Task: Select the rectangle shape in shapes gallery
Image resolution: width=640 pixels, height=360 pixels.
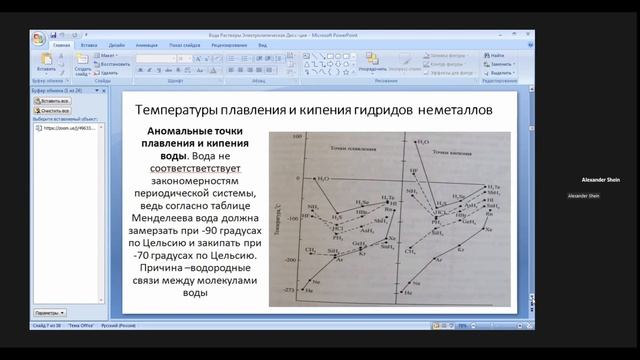Action: click(330, 56)
